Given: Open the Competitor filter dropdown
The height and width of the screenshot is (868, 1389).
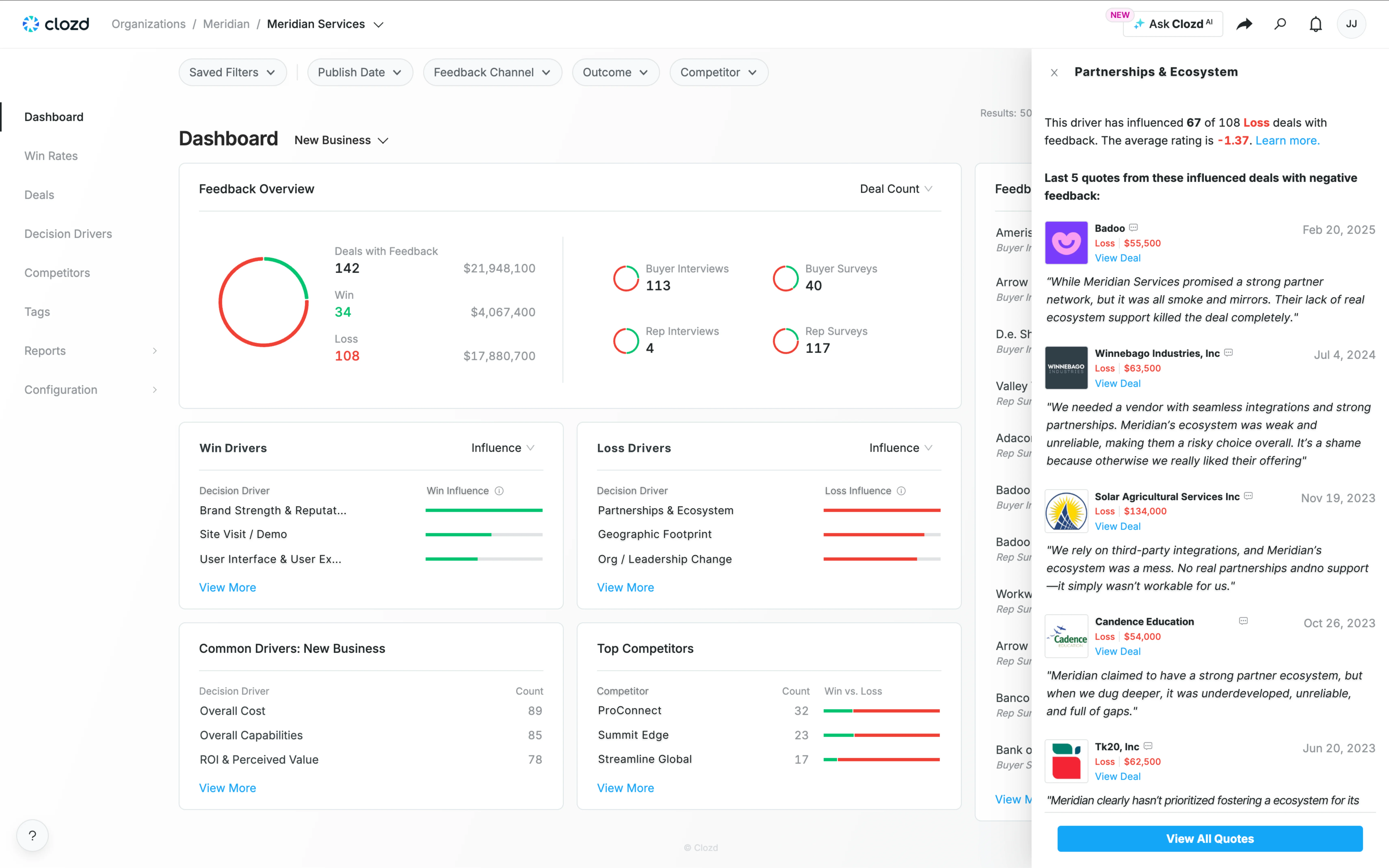Looking at the screenshot, I should click(719, 72).
